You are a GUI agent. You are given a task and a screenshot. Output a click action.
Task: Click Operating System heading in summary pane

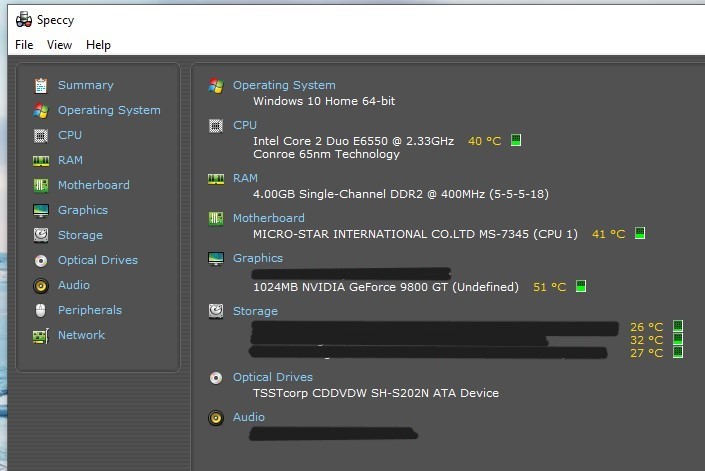pos(284,85)
